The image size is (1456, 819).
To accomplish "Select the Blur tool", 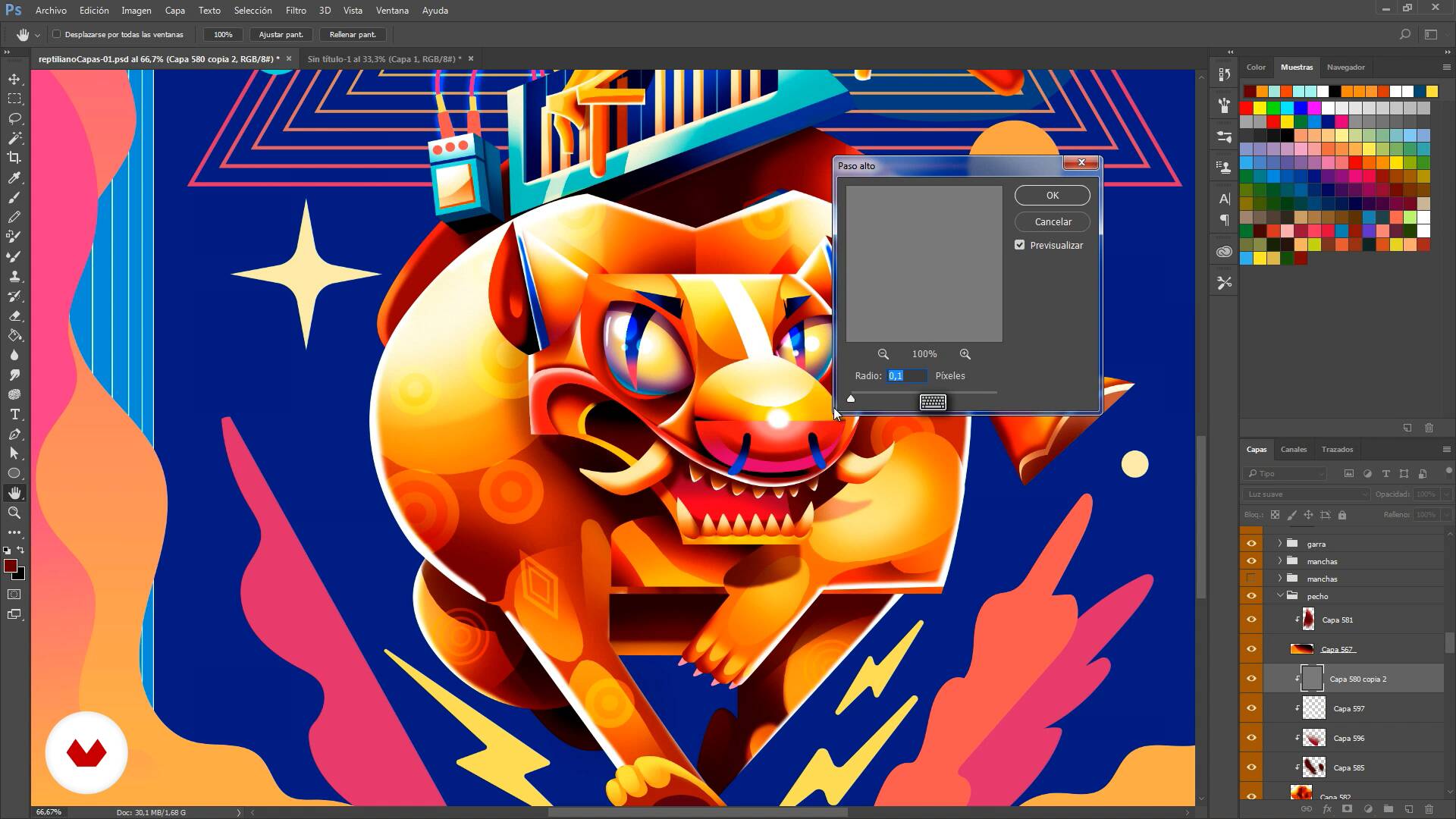I will click(14, 355).
